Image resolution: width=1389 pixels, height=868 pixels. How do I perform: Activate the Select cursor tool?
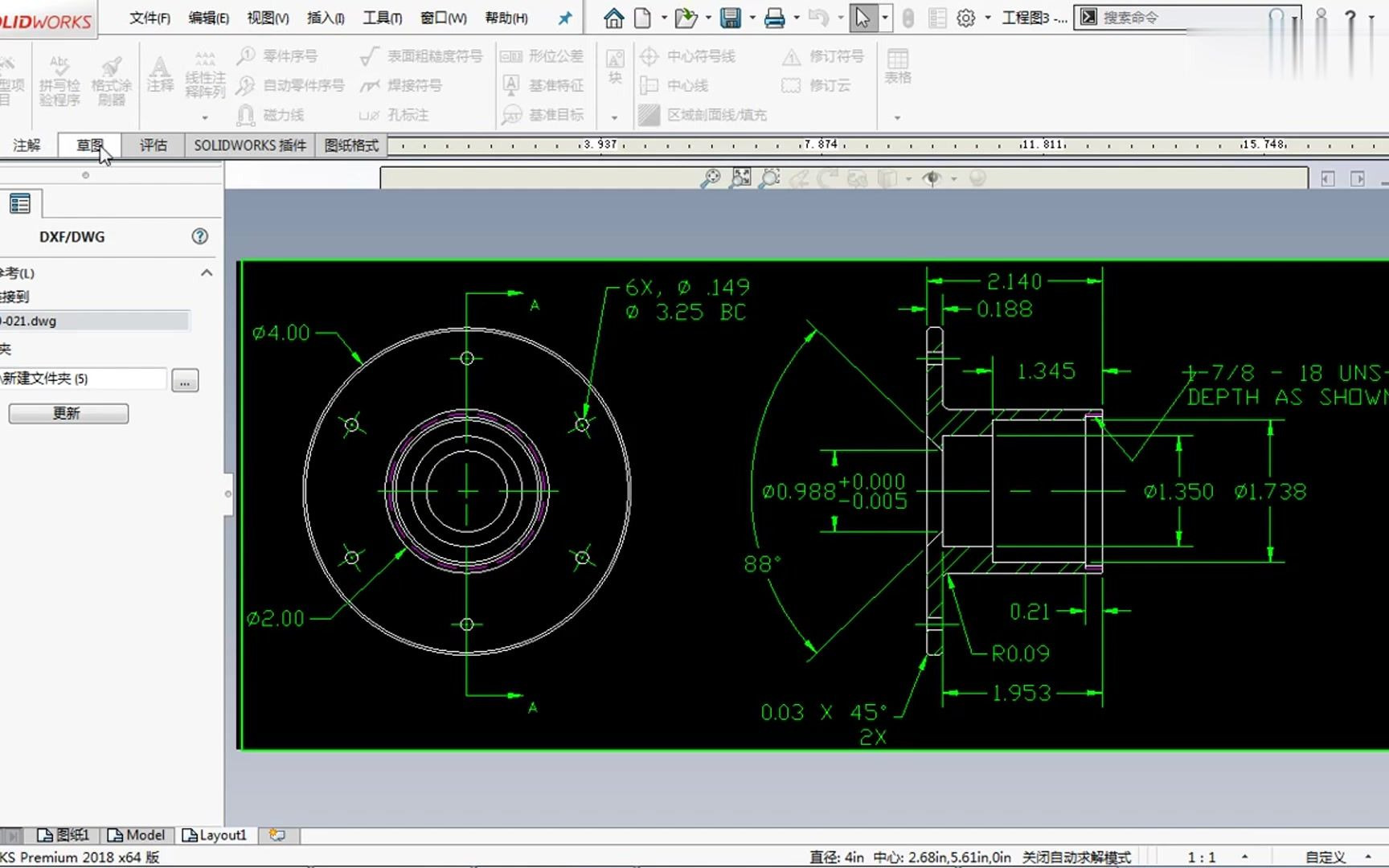pos(862,18)
